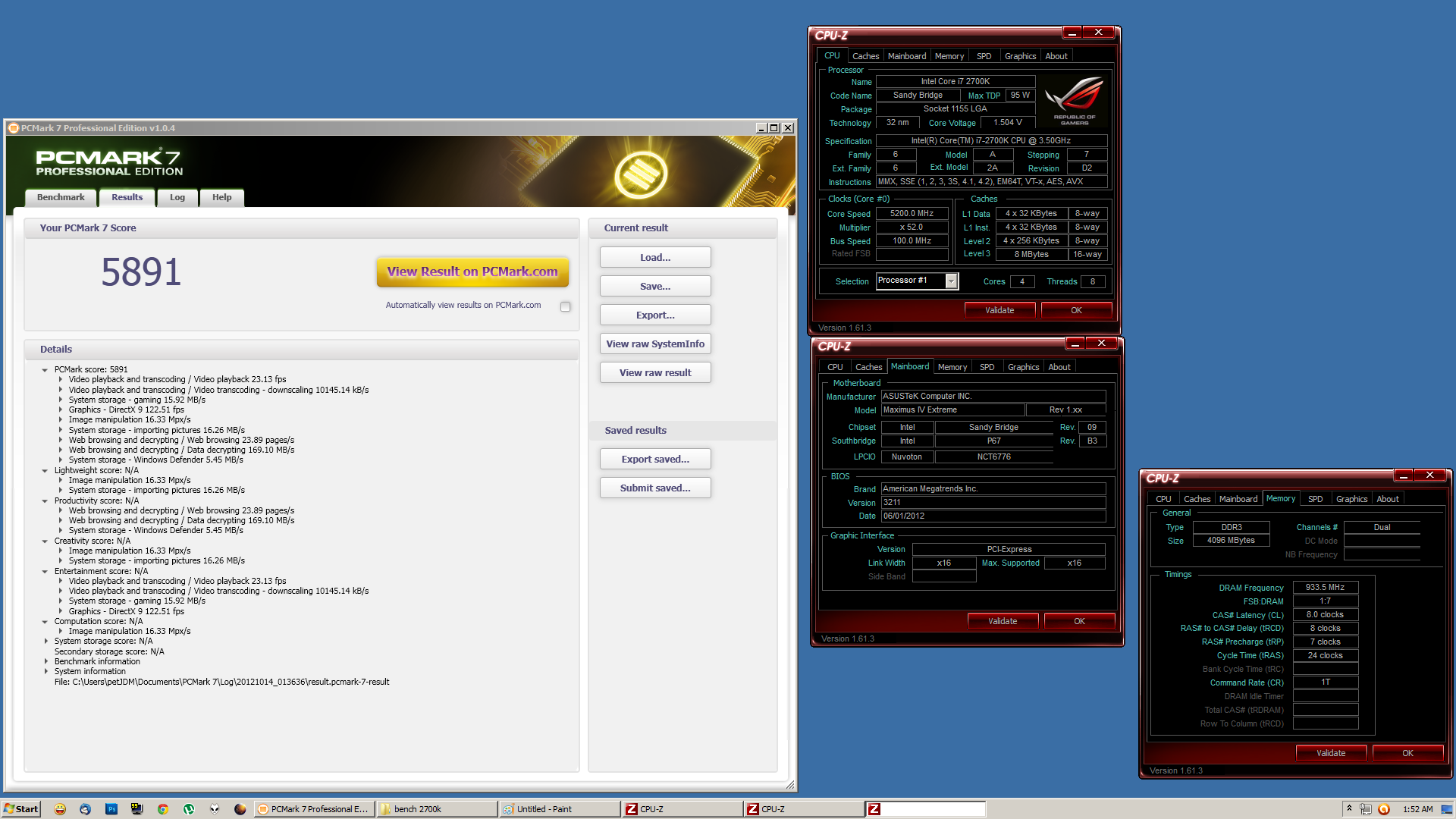Open About tab in the CPU-Z CPU window

(x=1056, y=56)
